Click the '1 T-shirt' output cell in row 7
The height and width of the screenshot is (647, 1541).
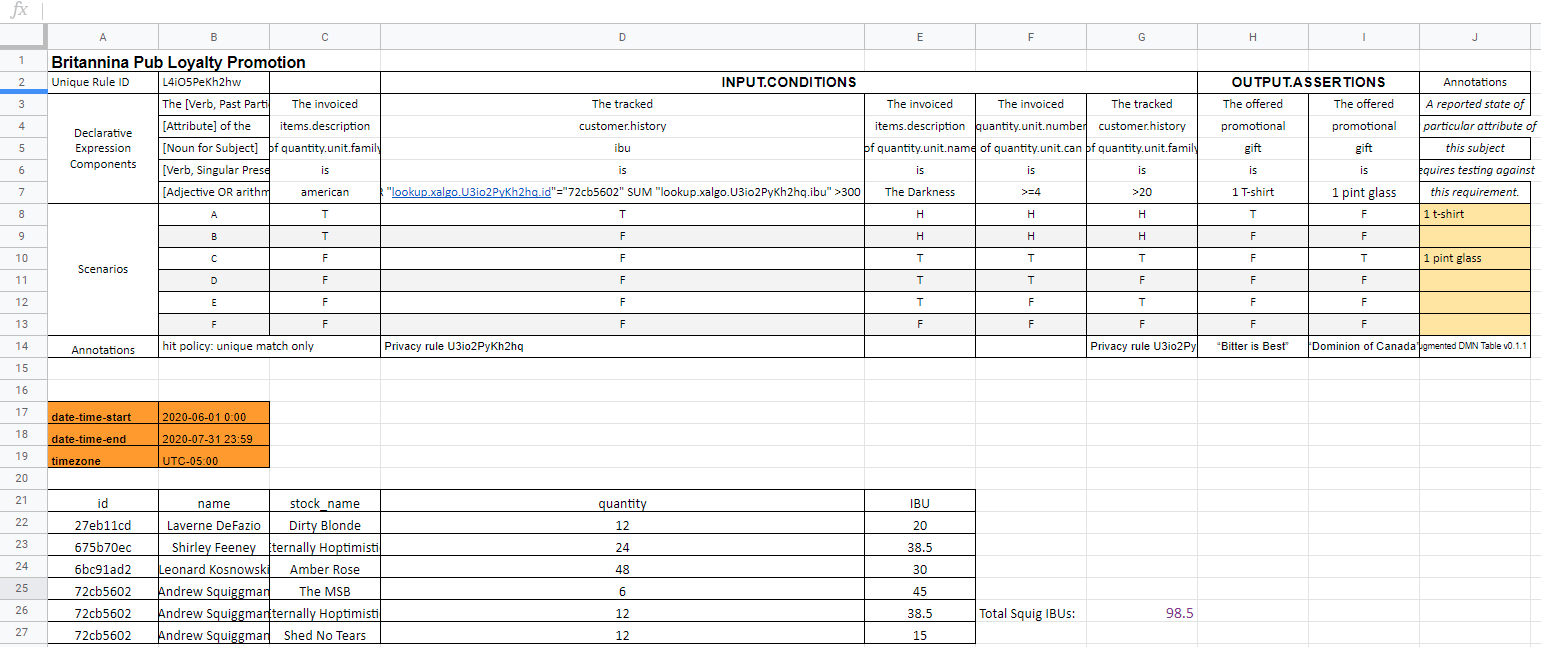click(1253, 192)
